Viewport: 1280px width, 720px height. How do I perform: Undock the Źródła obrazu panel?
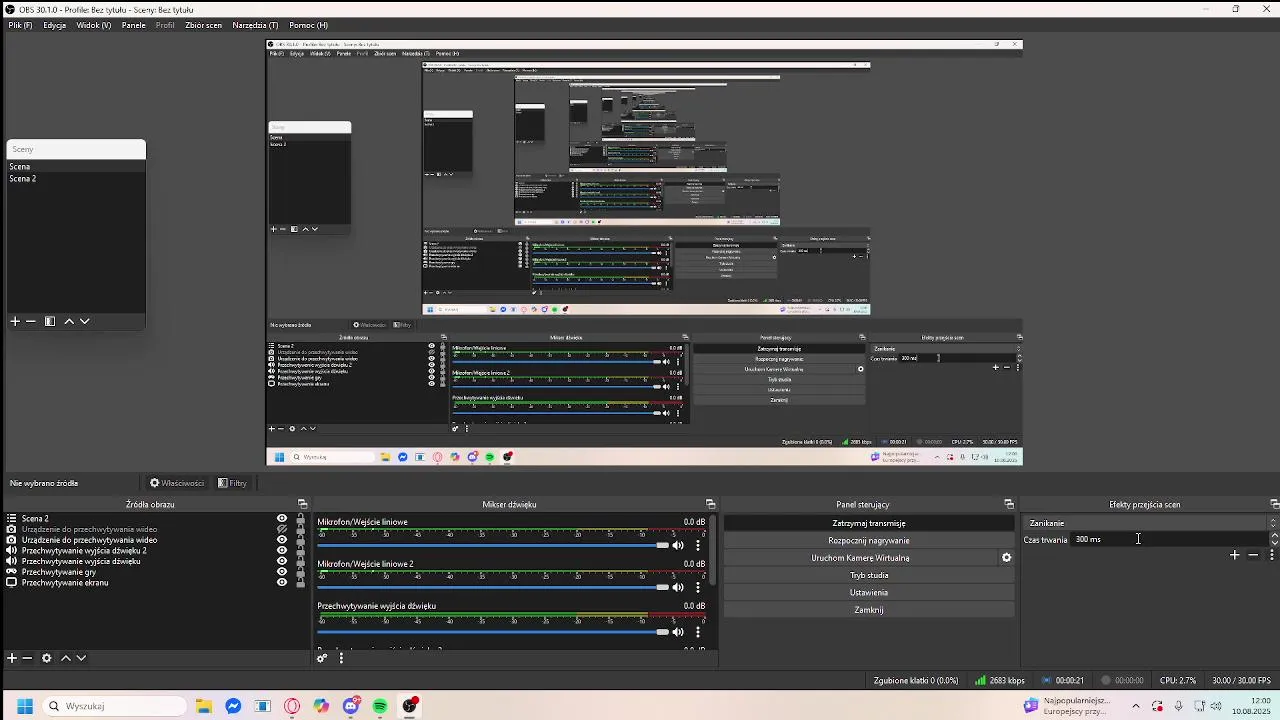[302, 504]
